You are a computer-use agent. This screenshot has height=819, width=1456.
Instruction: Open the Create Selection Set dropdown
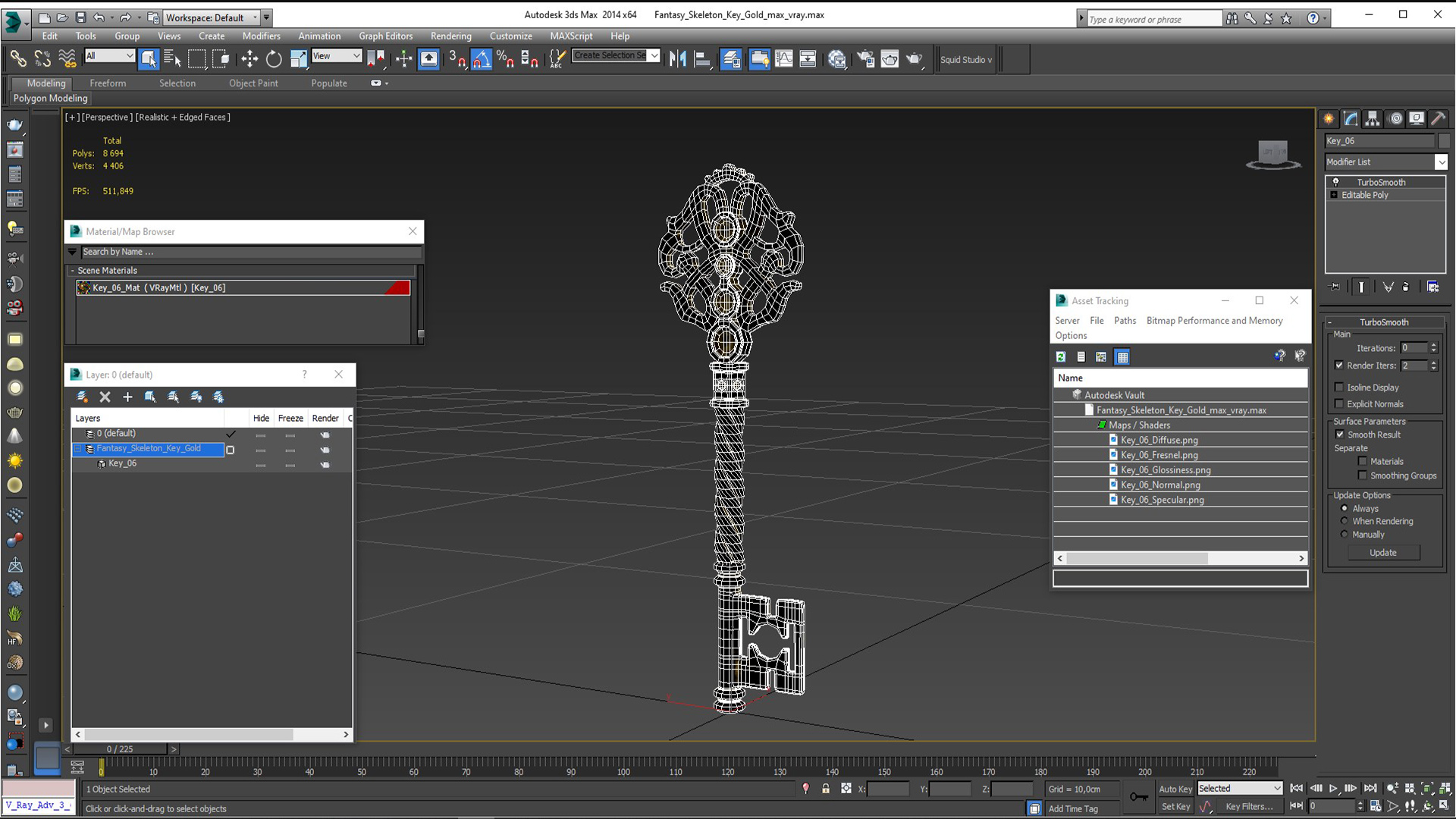616,55
